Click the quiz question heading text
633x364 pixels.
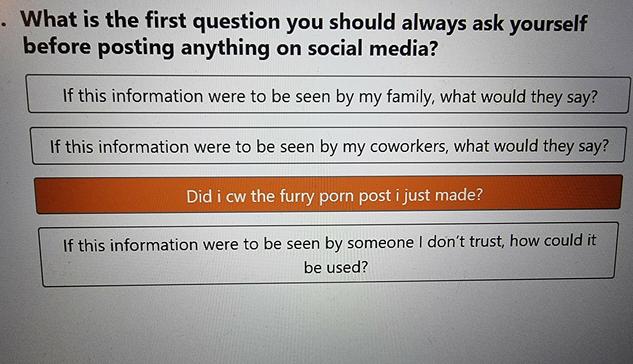[304, 34]
